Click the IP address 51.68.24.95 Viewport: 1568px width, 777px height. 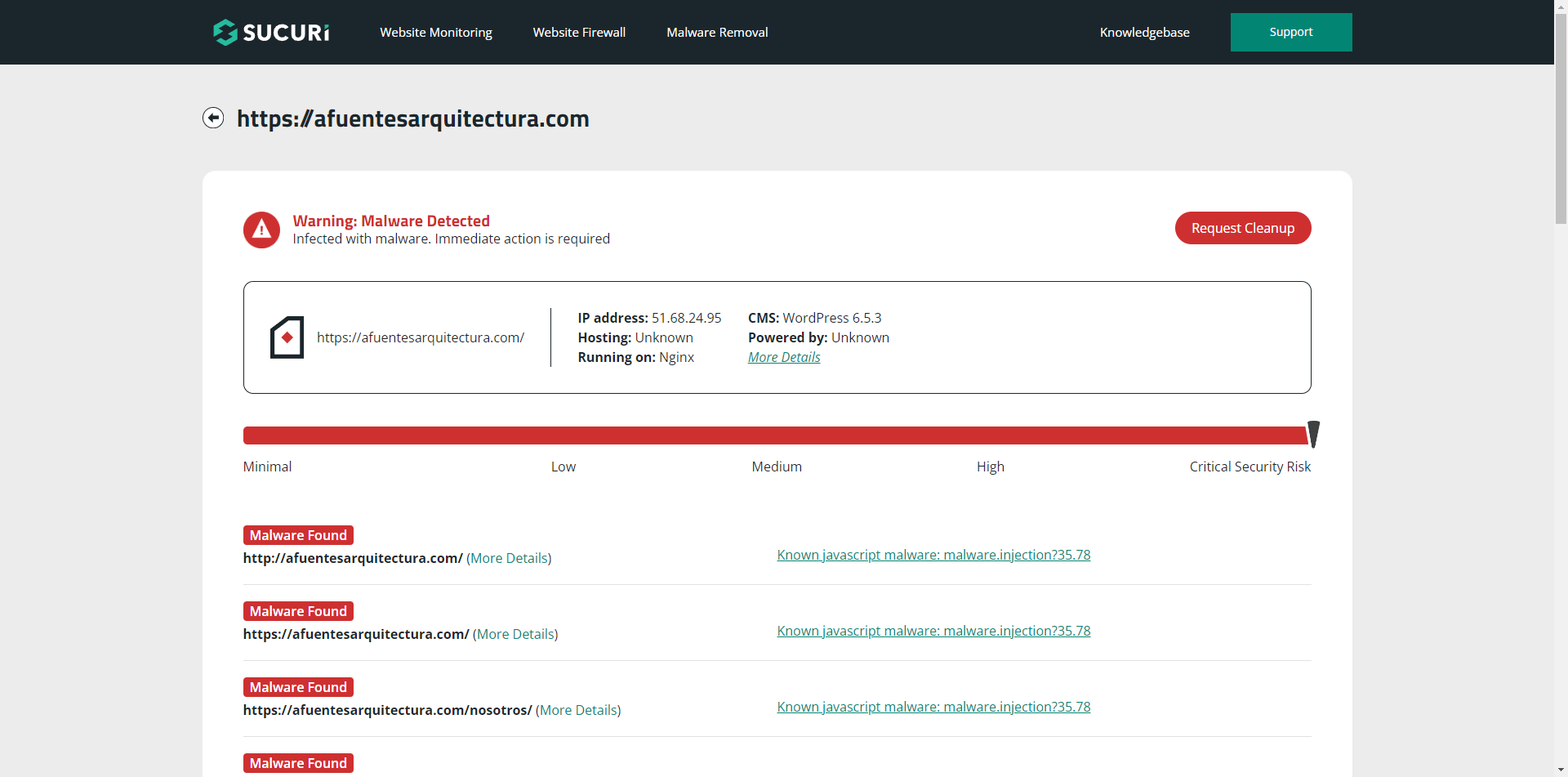[x=686, y=318]
